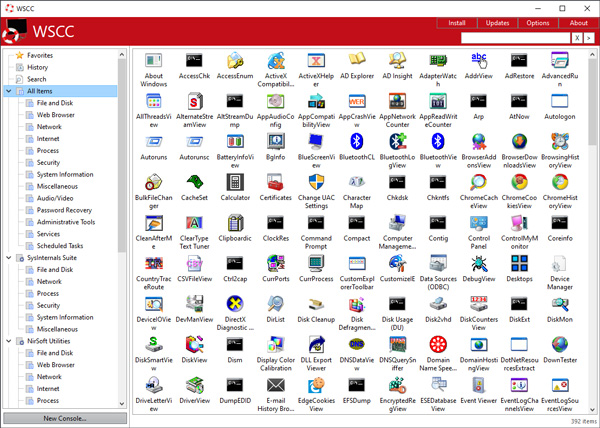The width and height of the screenshot is (600, 428).
Task: Collapse the SysInternals Suite node
Action: click(x=8, y=258)
